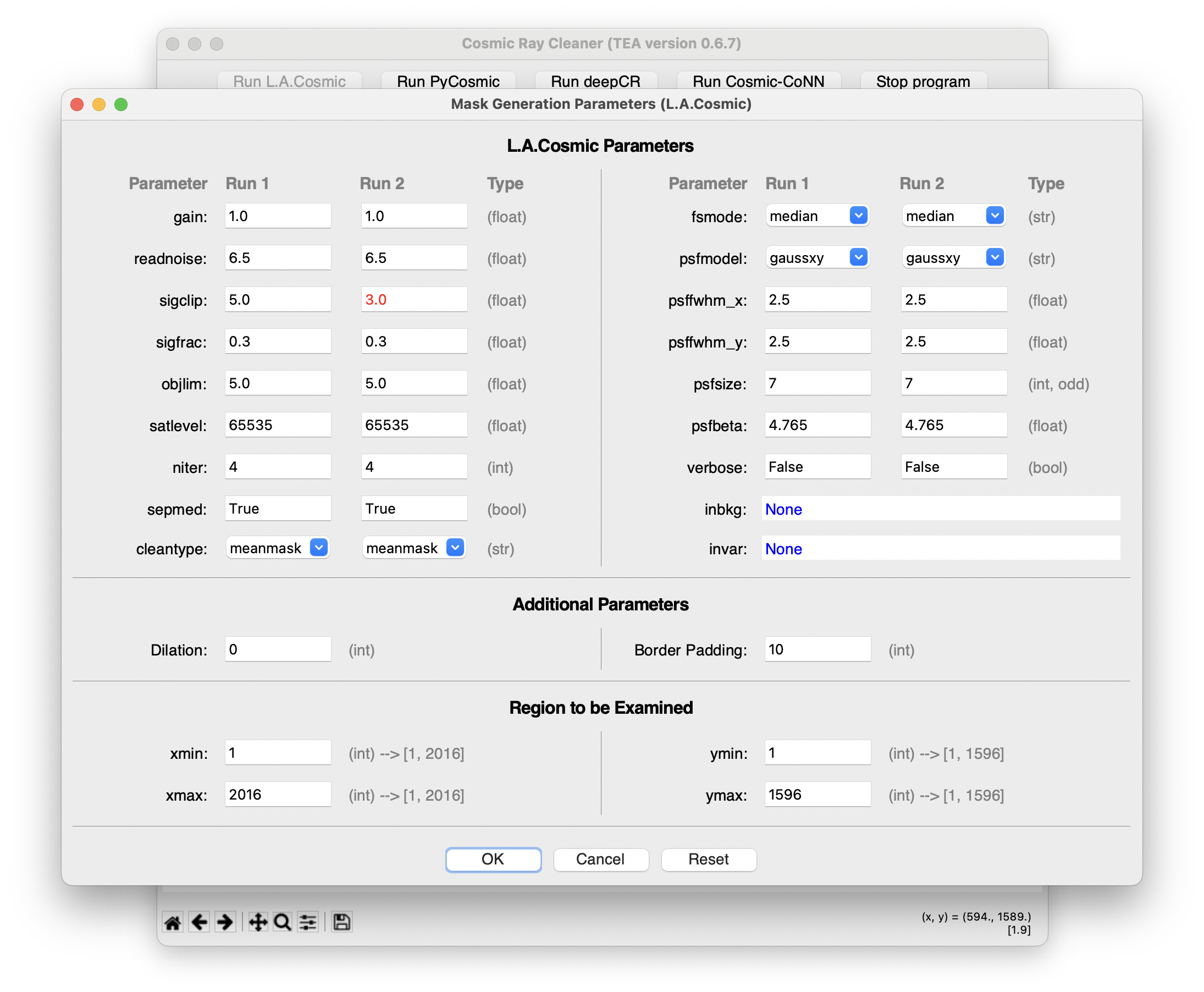Click the Back arrow toolbar icon
This screenshot has height=992, width=1204.
point(200,922)
